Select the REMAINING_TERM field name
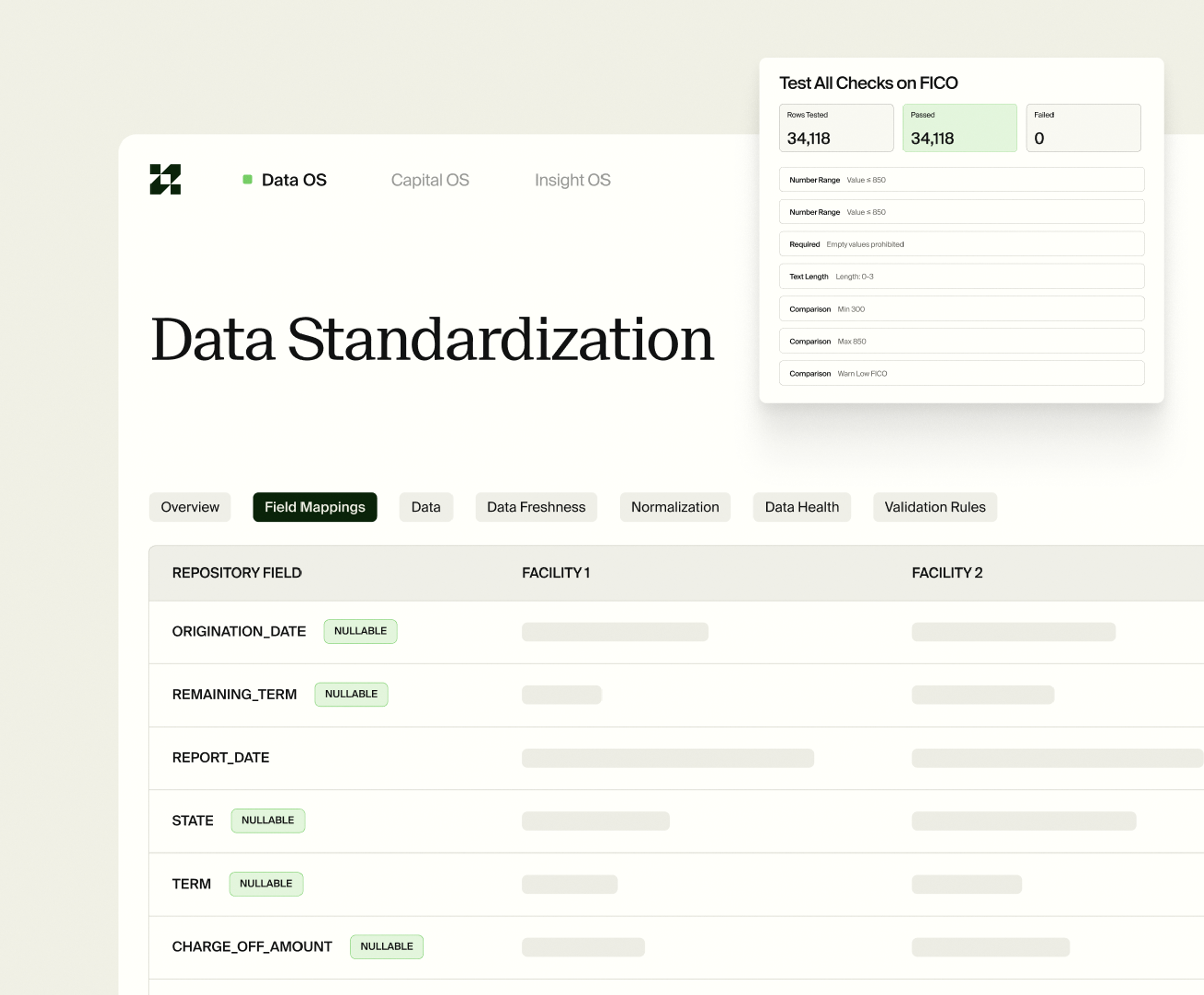 point(234,694)
